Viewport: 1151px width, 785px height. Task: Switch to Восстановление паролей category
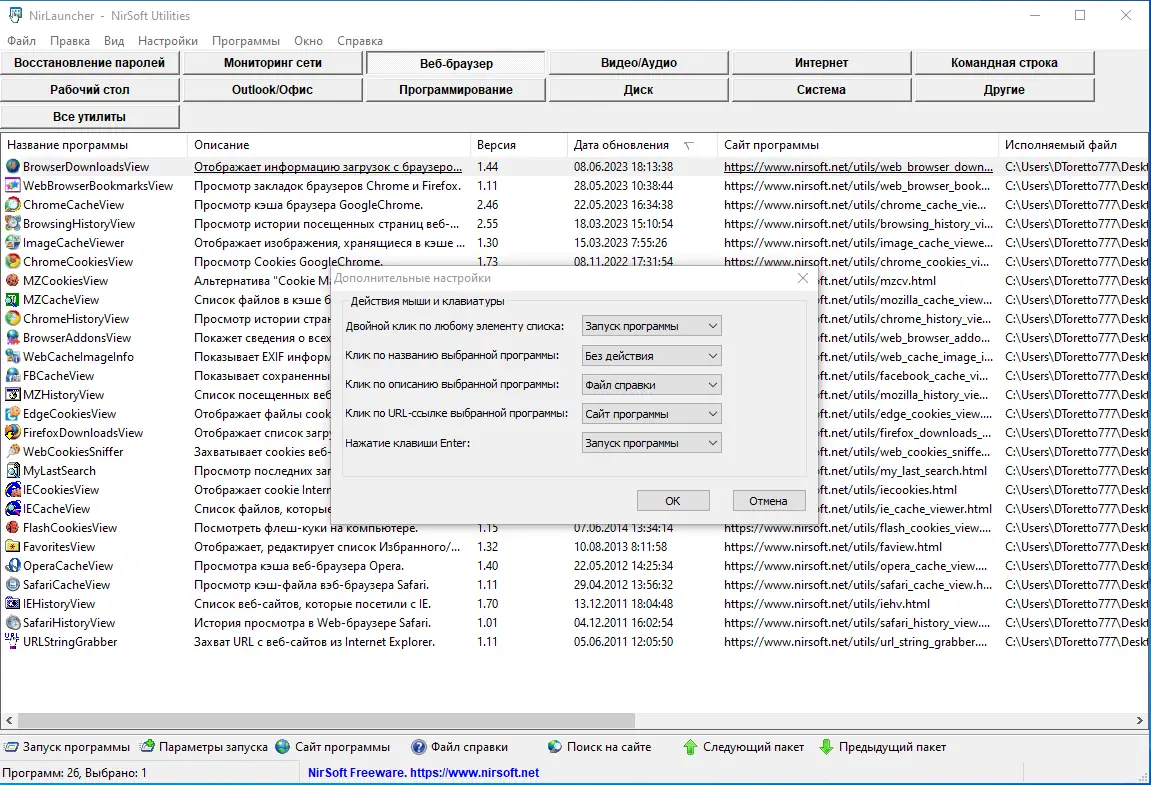coord(90,63)
